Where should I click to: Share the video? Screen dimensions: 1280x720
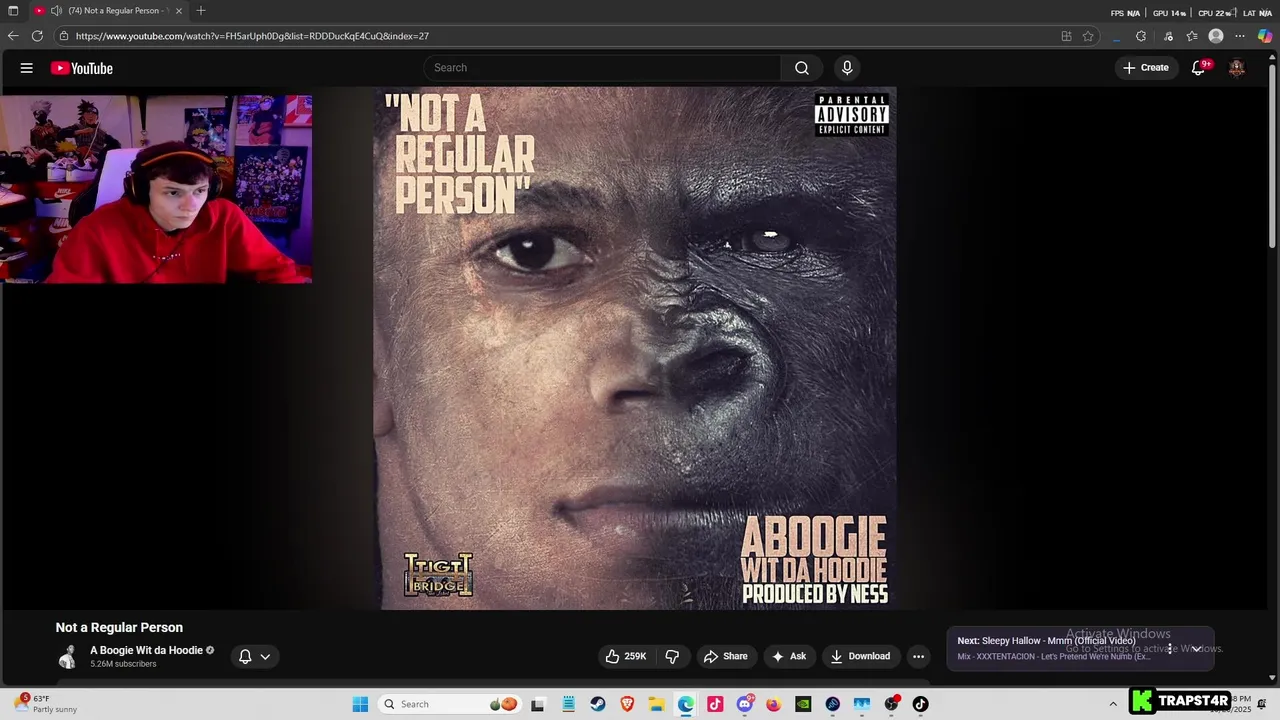[x=726, y=656]
